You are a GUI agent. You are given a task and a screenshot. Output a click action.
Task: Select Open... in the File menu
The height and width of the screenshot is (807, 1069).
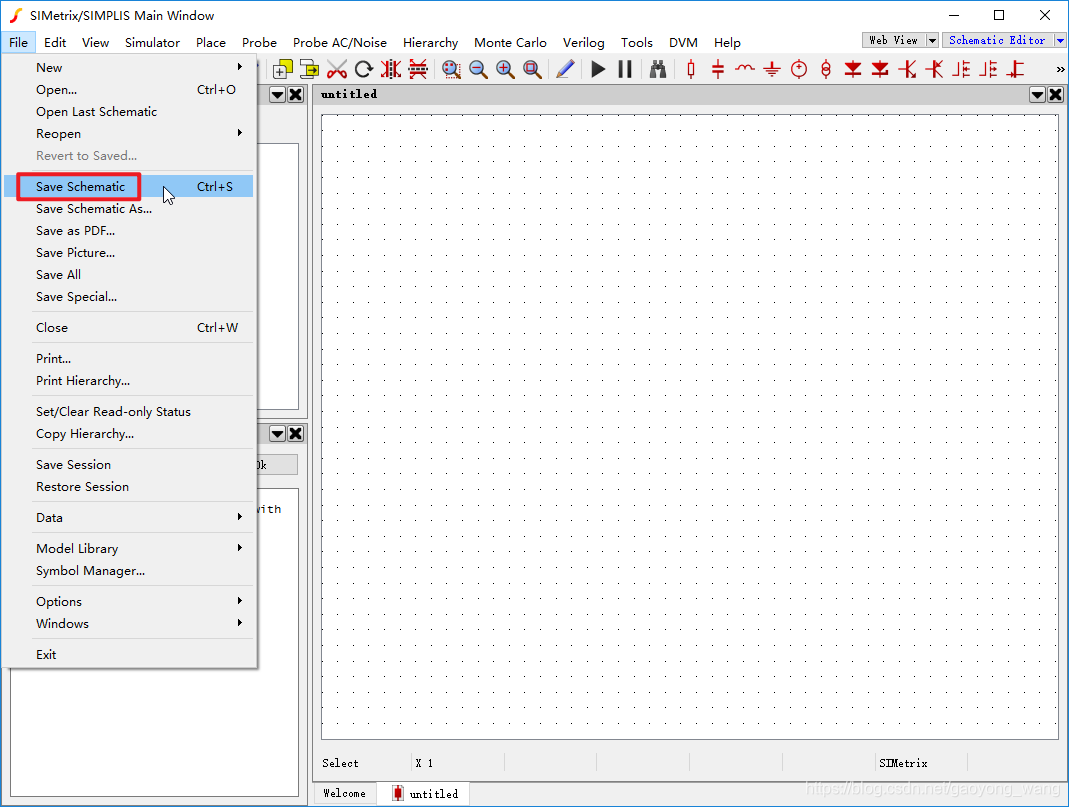click(x=129, y=89)
